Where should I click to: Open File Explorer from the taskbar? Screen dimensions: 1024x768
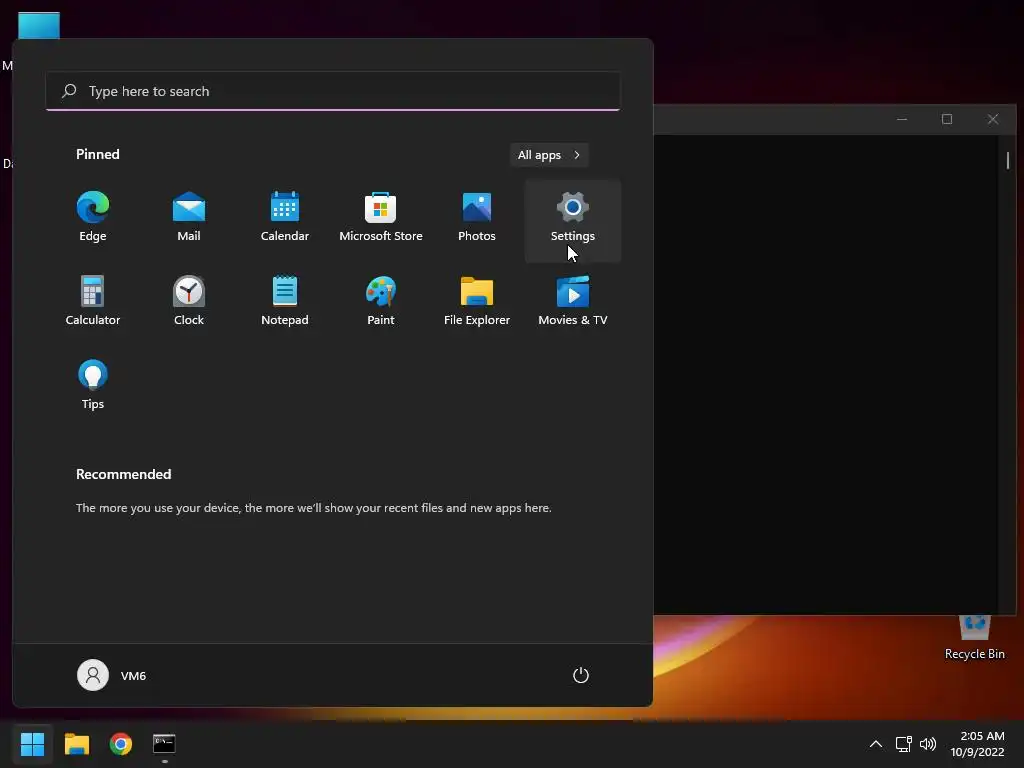(x=77, y=744)
